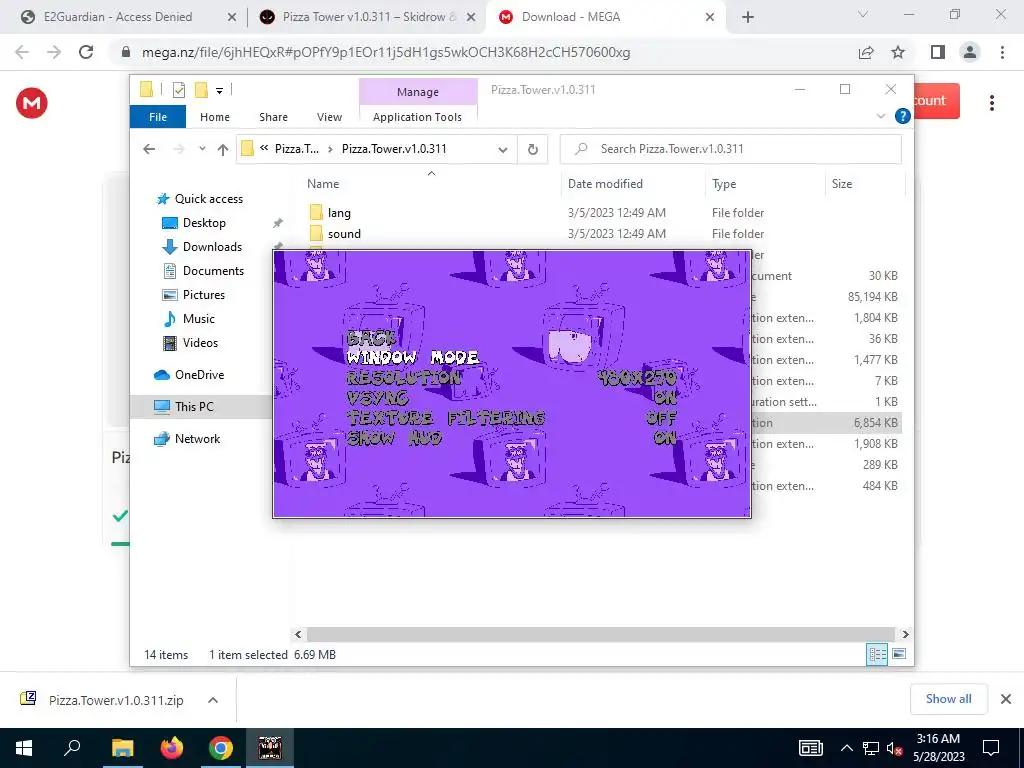This screenshot has width=1024, height=768.
Task: Open taskbar search magnifier
Action: coord(72,748)
